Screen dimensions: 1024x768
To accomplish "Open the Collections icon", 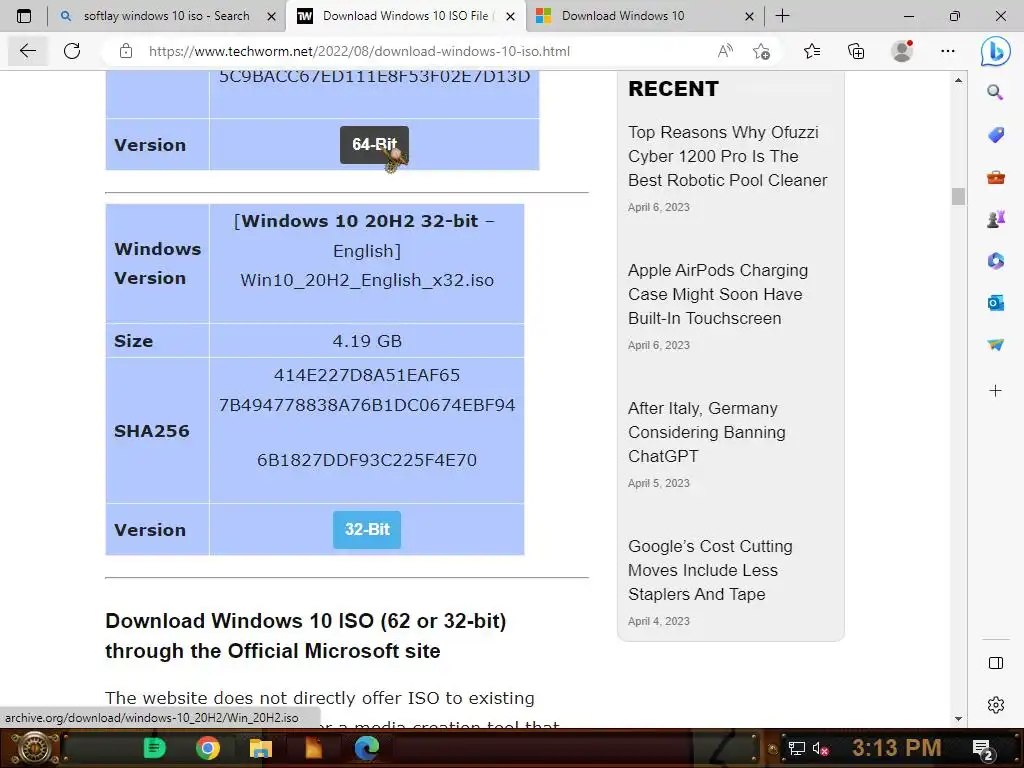I will click(856, 51).
